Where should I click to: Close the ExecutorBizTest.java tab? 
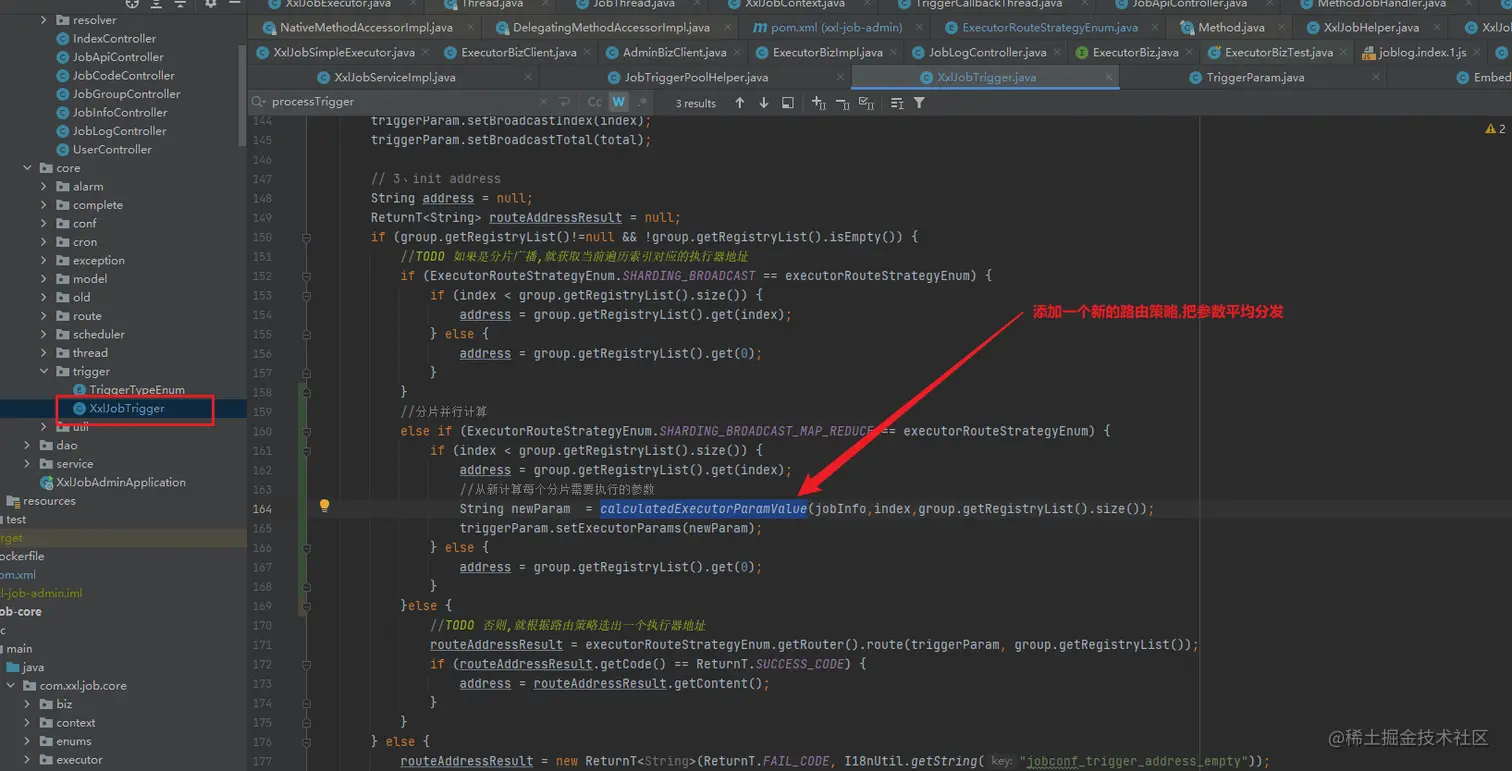[1345, 52]
